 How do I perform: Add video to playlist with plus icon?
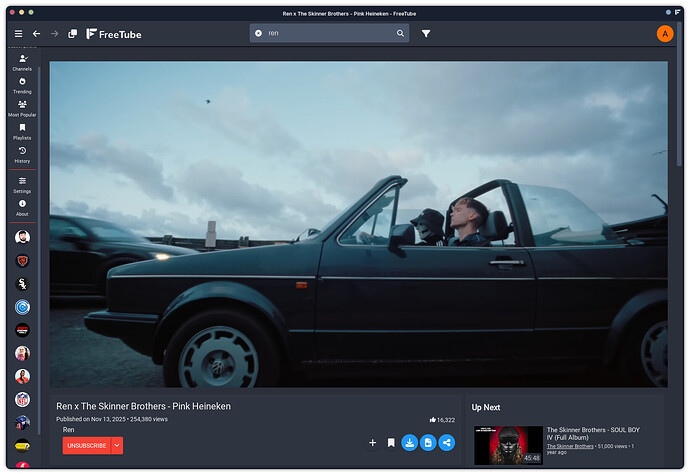click(x=372, y=442)
